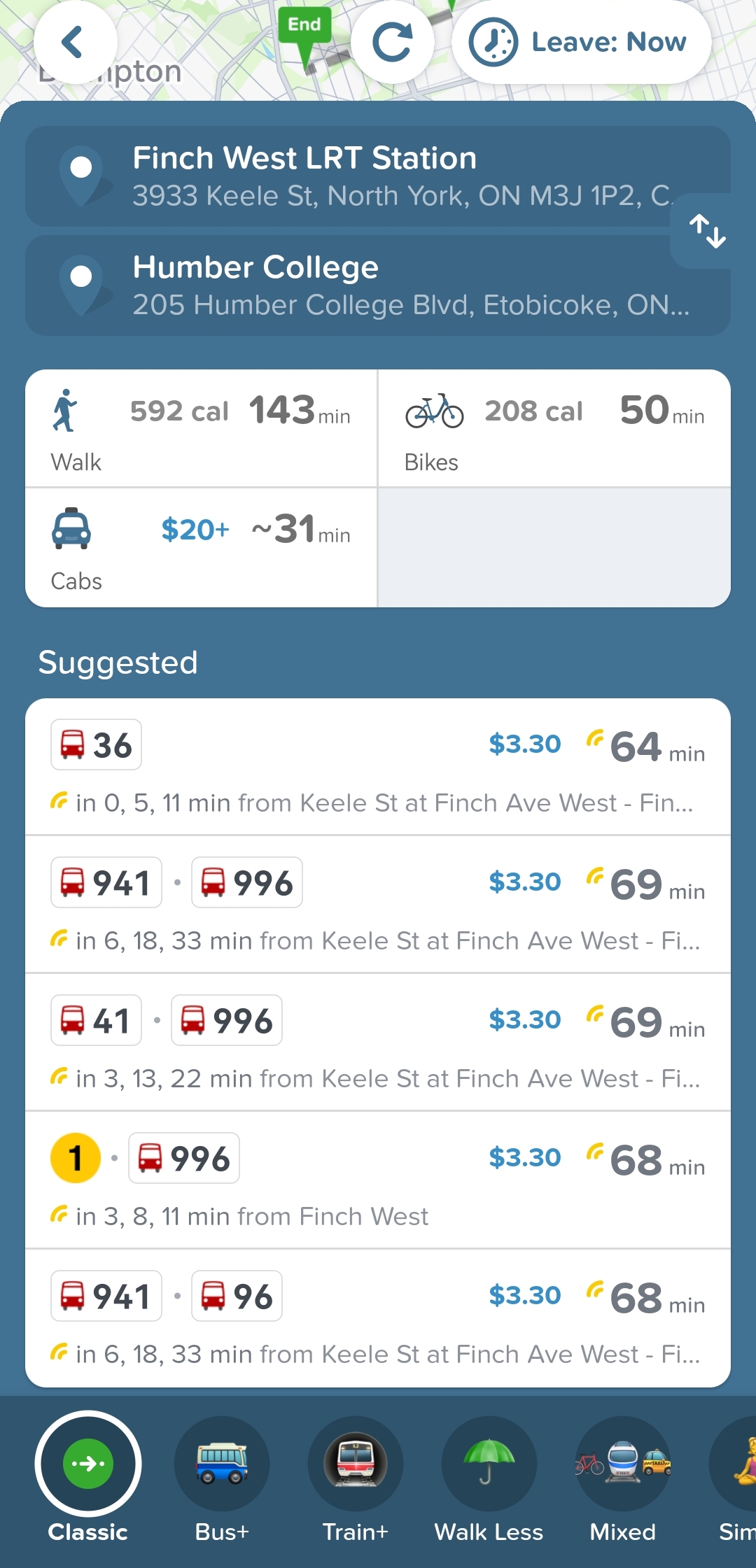This screenshot has width=756, height=1568.
Task: Switch to the Bus+ mode
Action: pos(222,1464)
